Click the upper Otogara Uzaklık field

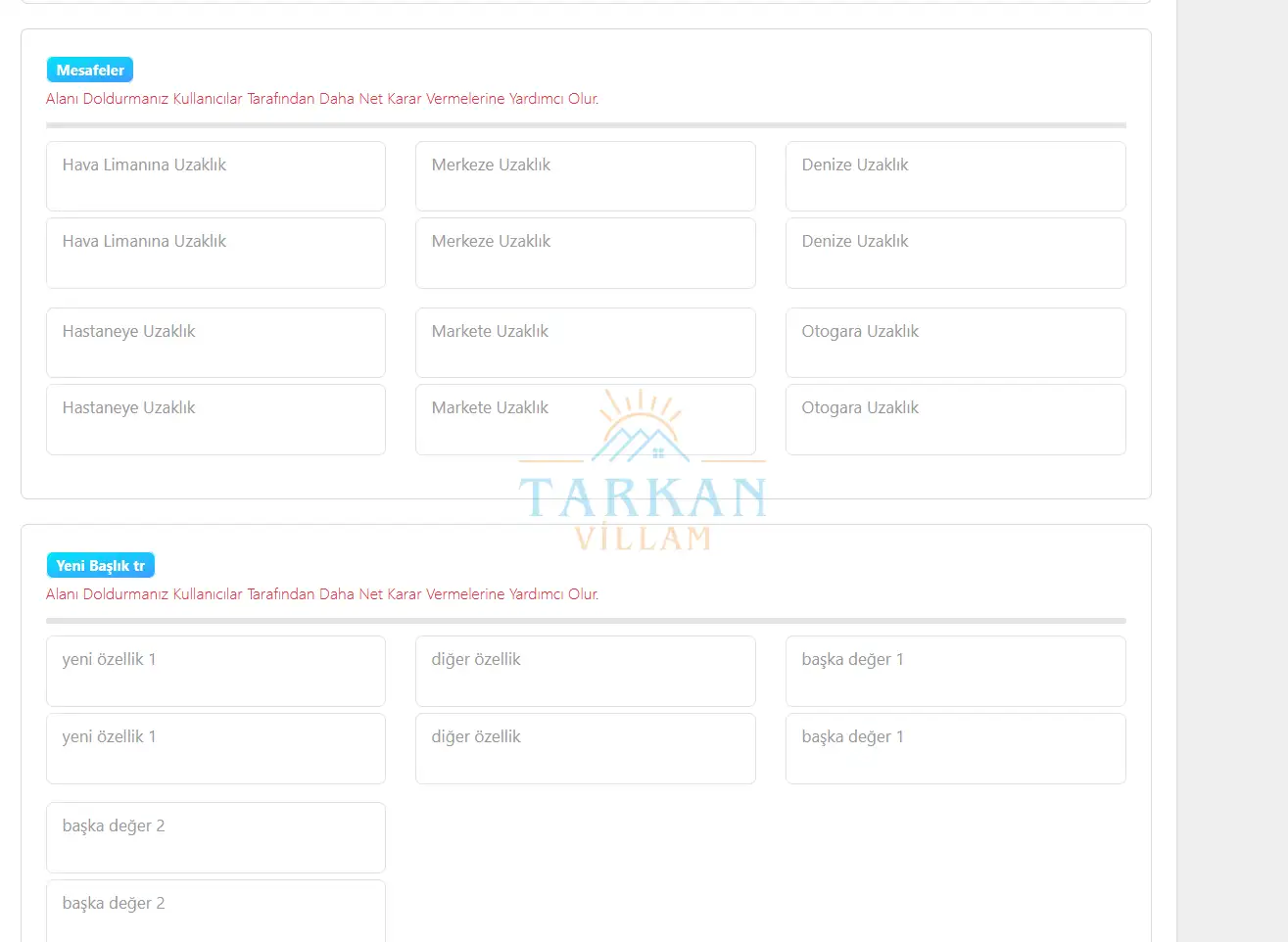(x=955, y=343)
